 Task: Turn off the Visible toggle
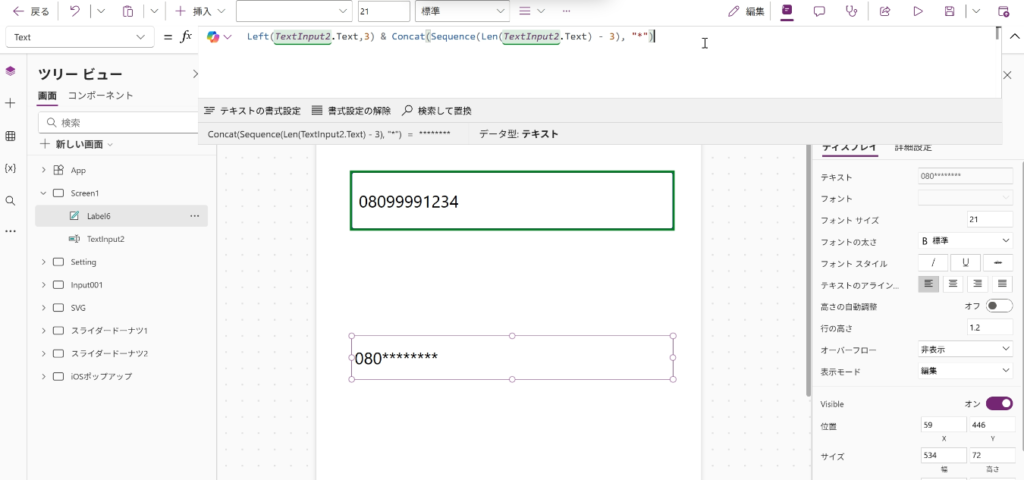(x=998, y=404)
